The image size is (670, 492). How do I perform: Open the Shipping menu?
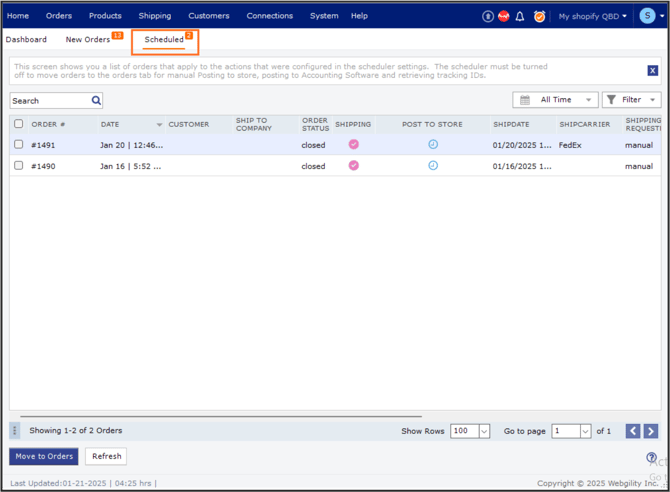pyautogui.click(x=154, y=16)
